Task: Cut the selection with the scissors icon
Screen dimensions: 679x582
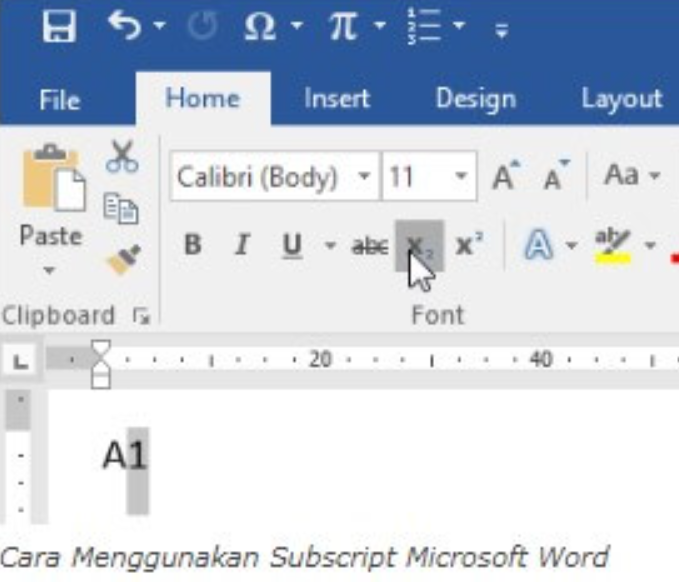Action: [x=122, y=157]
